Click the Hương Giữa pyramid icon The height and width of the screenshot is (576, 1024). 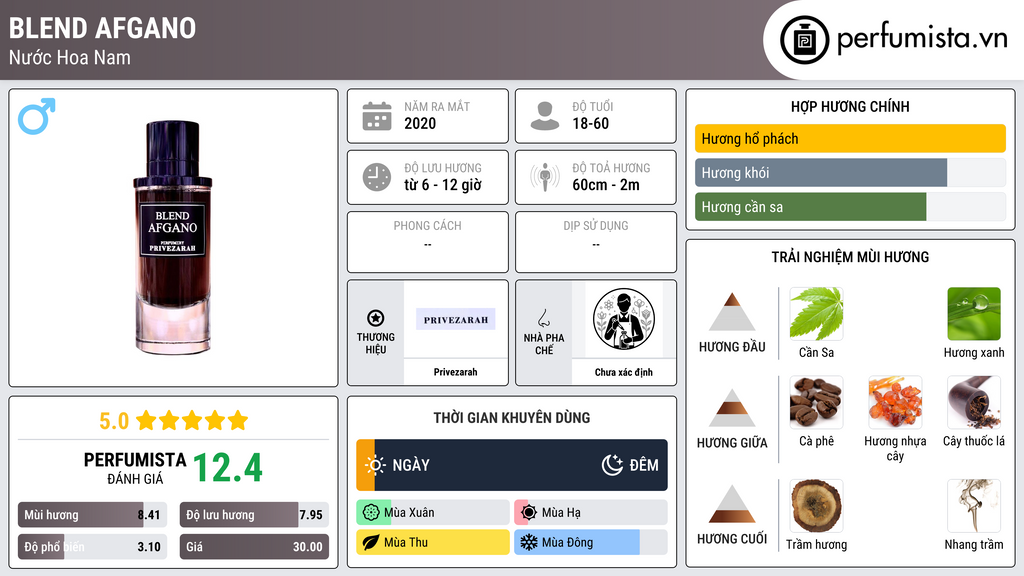(x=732, y=408)
